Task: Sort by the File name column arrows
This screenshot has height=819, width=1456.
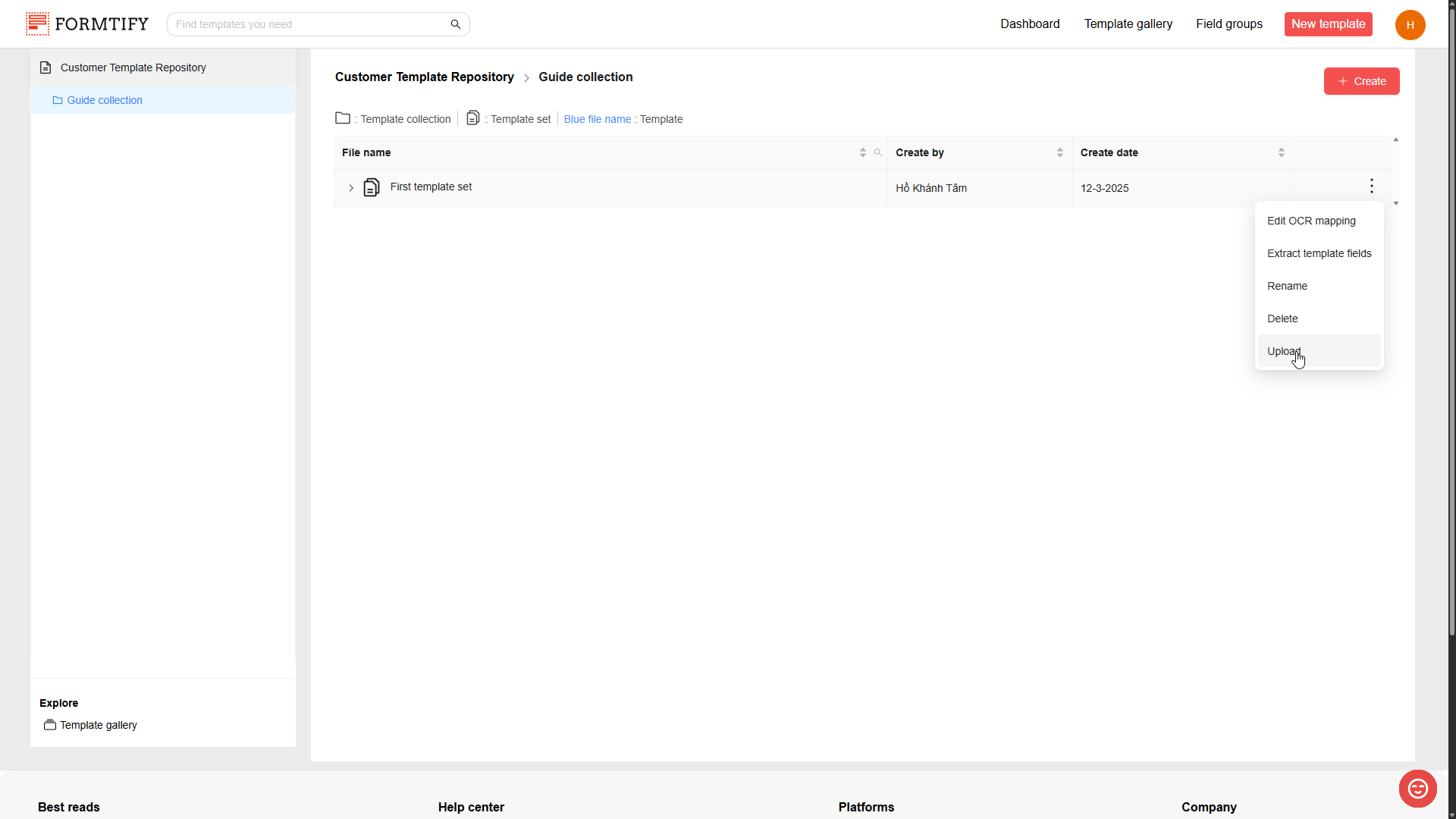Action: tap(862, 152)
